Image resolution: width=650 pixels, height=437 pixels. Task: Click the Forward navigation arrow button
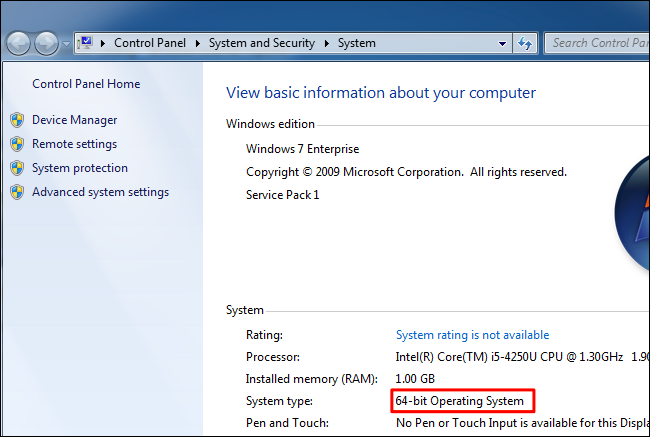[47, 44]
